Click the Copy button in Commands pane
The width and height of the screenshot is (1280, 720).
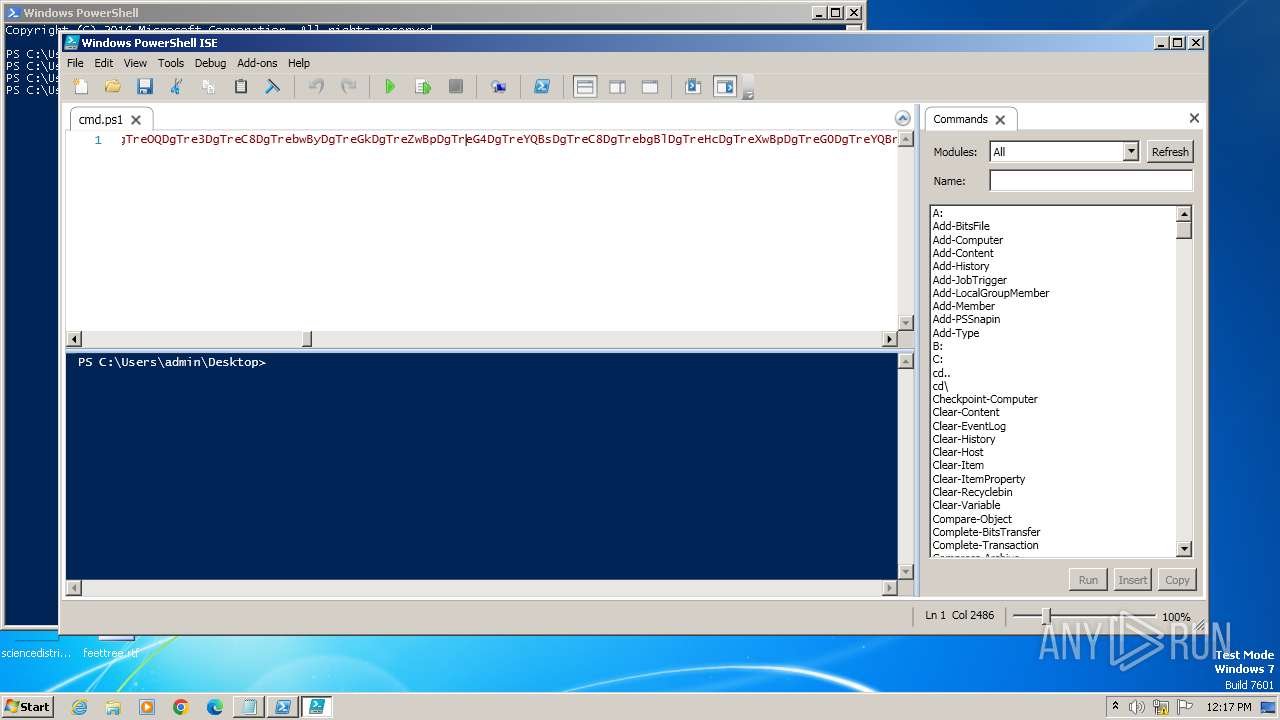(x=1177, y=580)
